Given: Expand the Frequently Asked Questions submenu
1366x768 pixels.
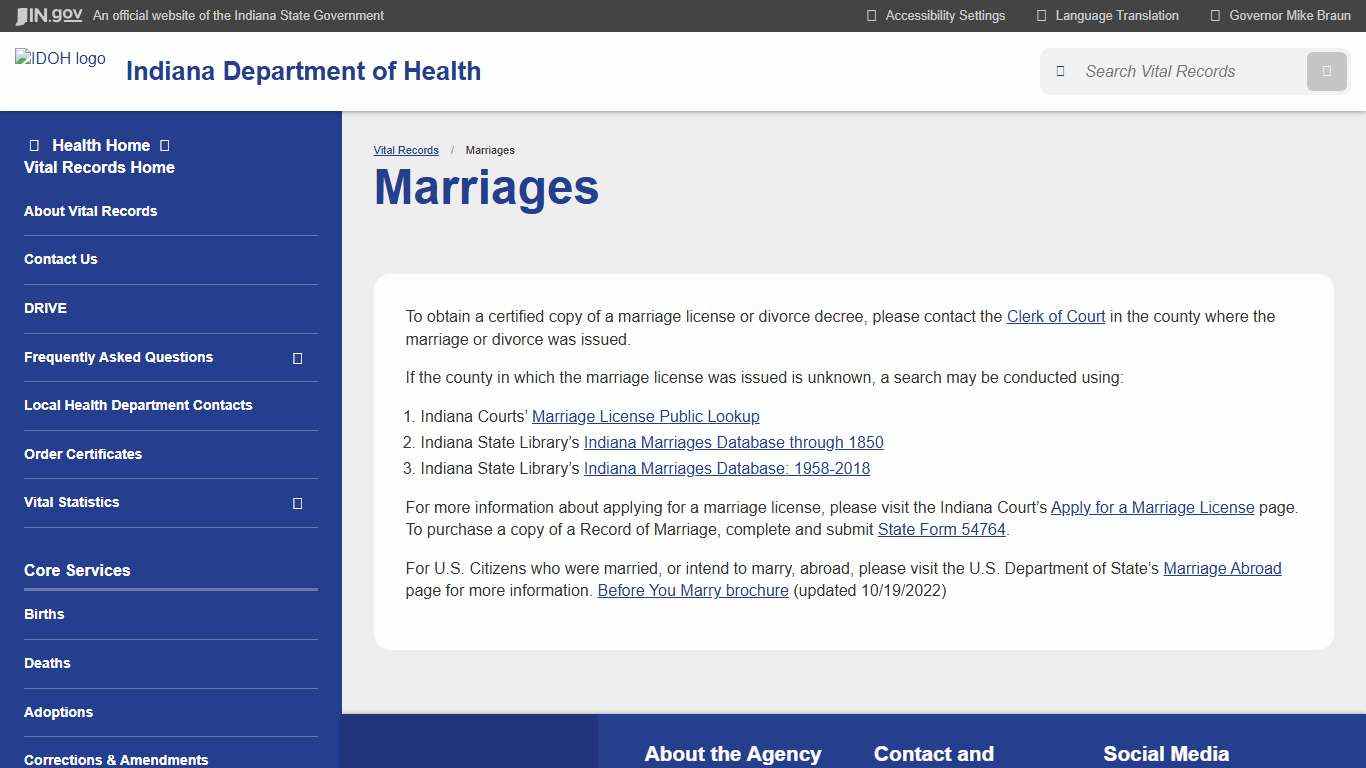Looking at the screenshot, I should [x=297, y=357].
